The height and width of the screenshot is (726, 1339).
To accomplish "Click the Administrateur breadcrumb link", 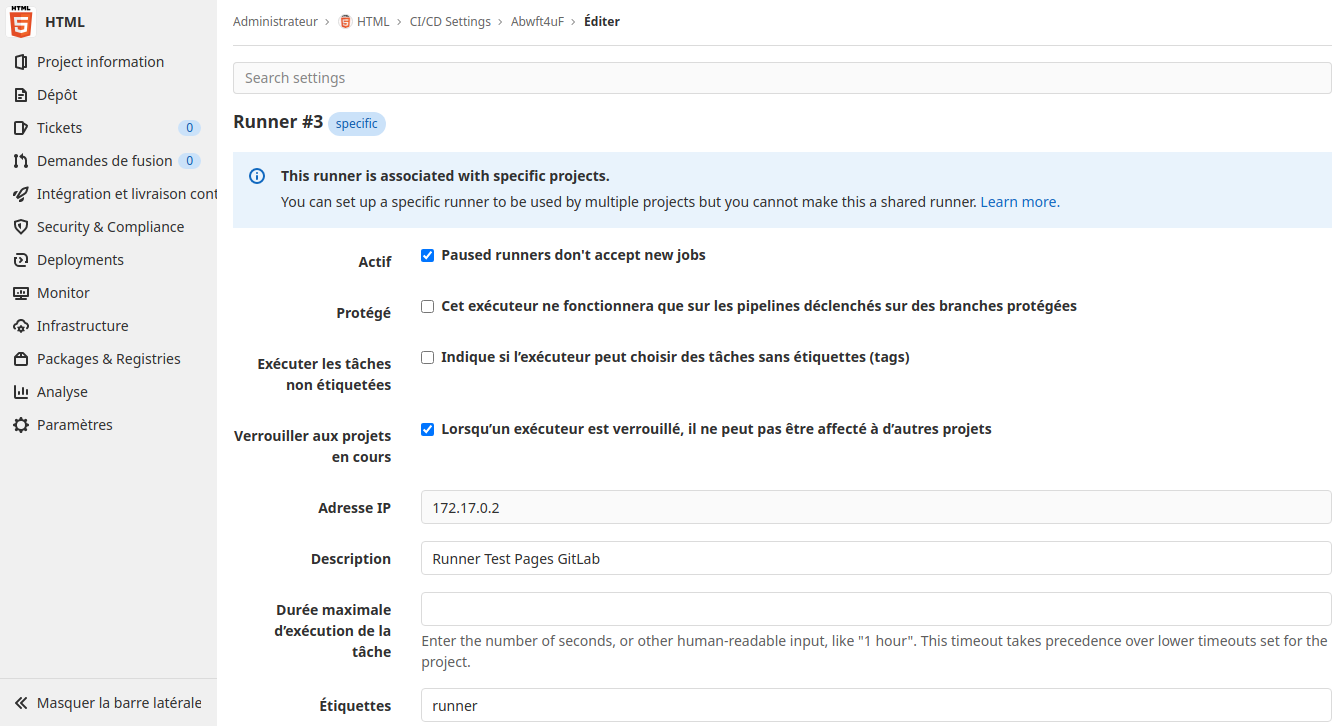I will [x=275, y=22].
